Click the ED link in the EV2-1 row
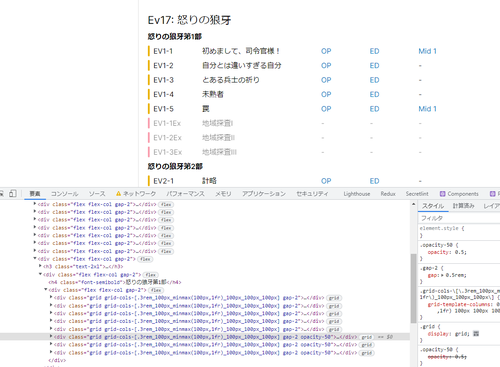The height and width of the screenshot is (367, 500). pos(374,181)
